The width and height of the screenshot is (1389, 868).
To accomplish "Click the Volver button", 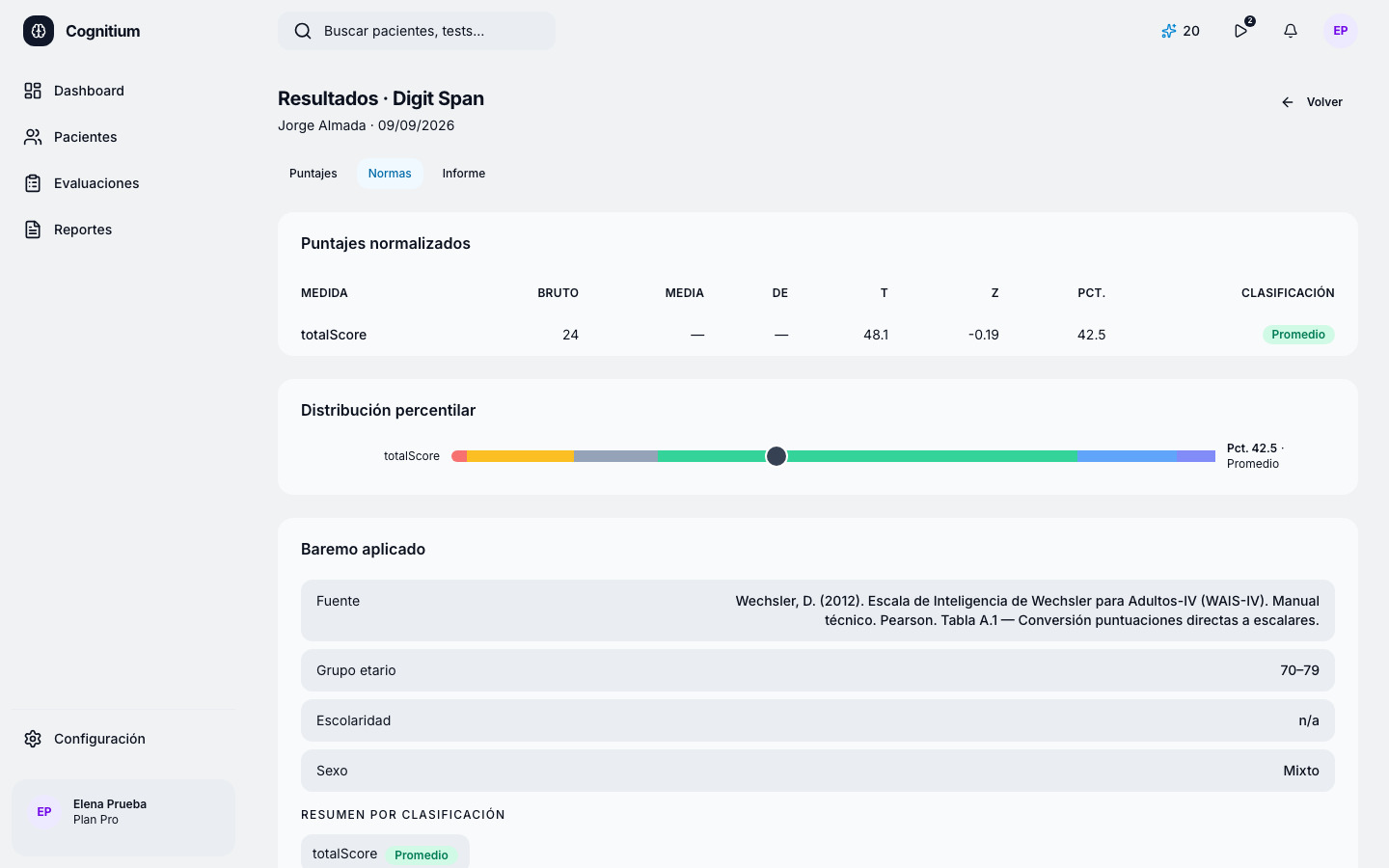I will [x=1312, y=102].
